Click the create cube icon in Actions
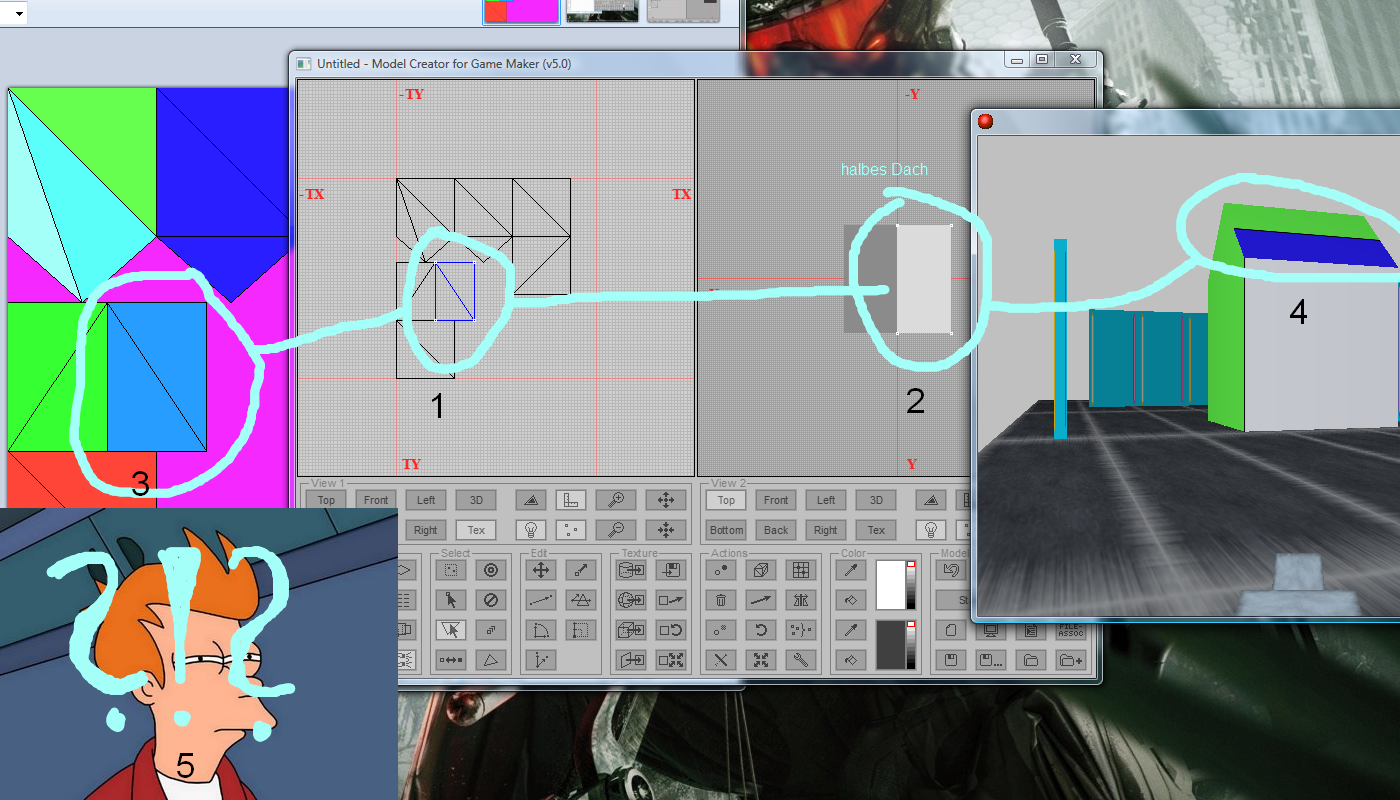 click(x=760, y=570)
